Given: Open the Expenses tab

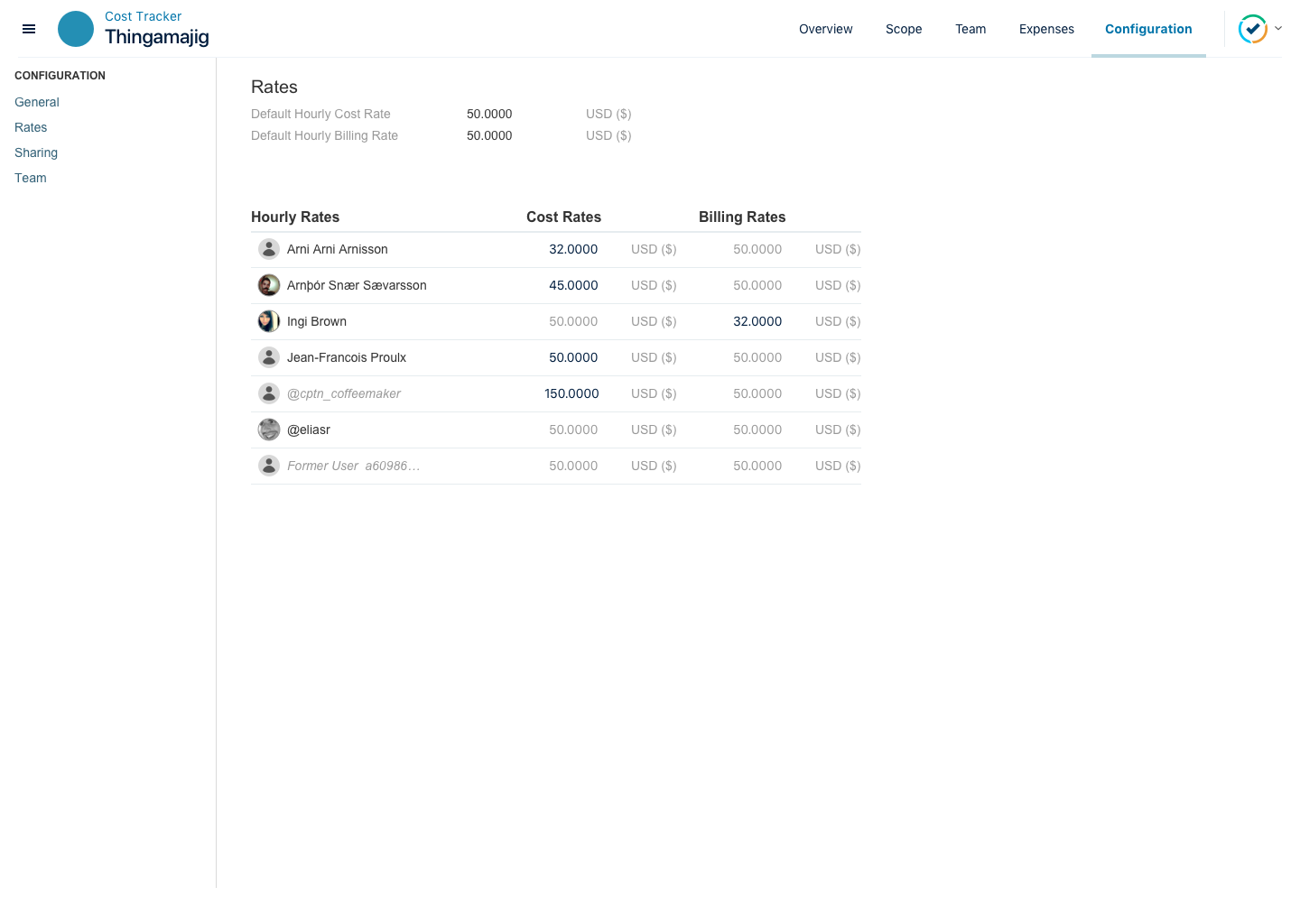Looking at the screenshot, I should [1046, 29].
